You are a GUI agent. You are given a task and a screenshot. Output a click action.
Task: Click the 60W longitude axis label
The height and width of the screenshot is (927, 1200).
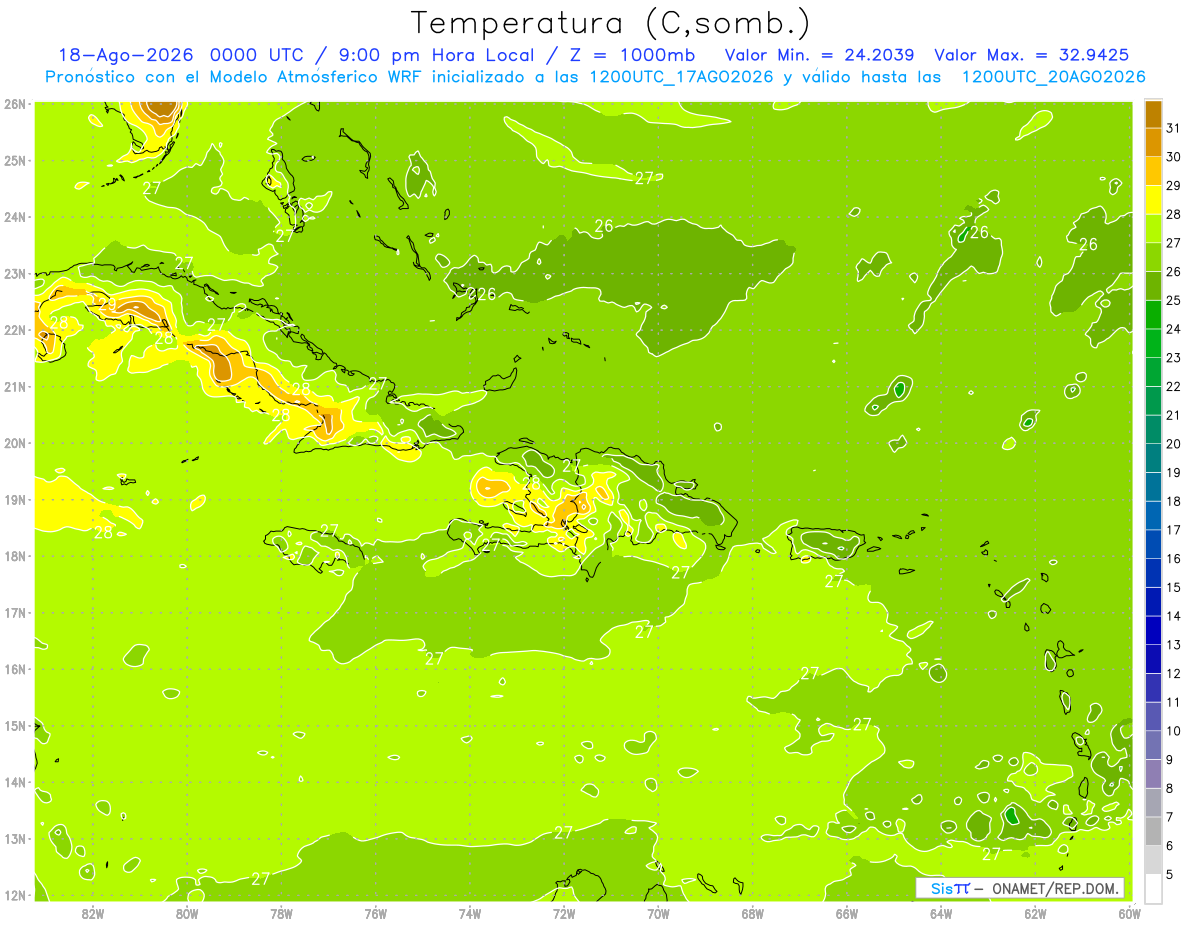(1130, 913)
